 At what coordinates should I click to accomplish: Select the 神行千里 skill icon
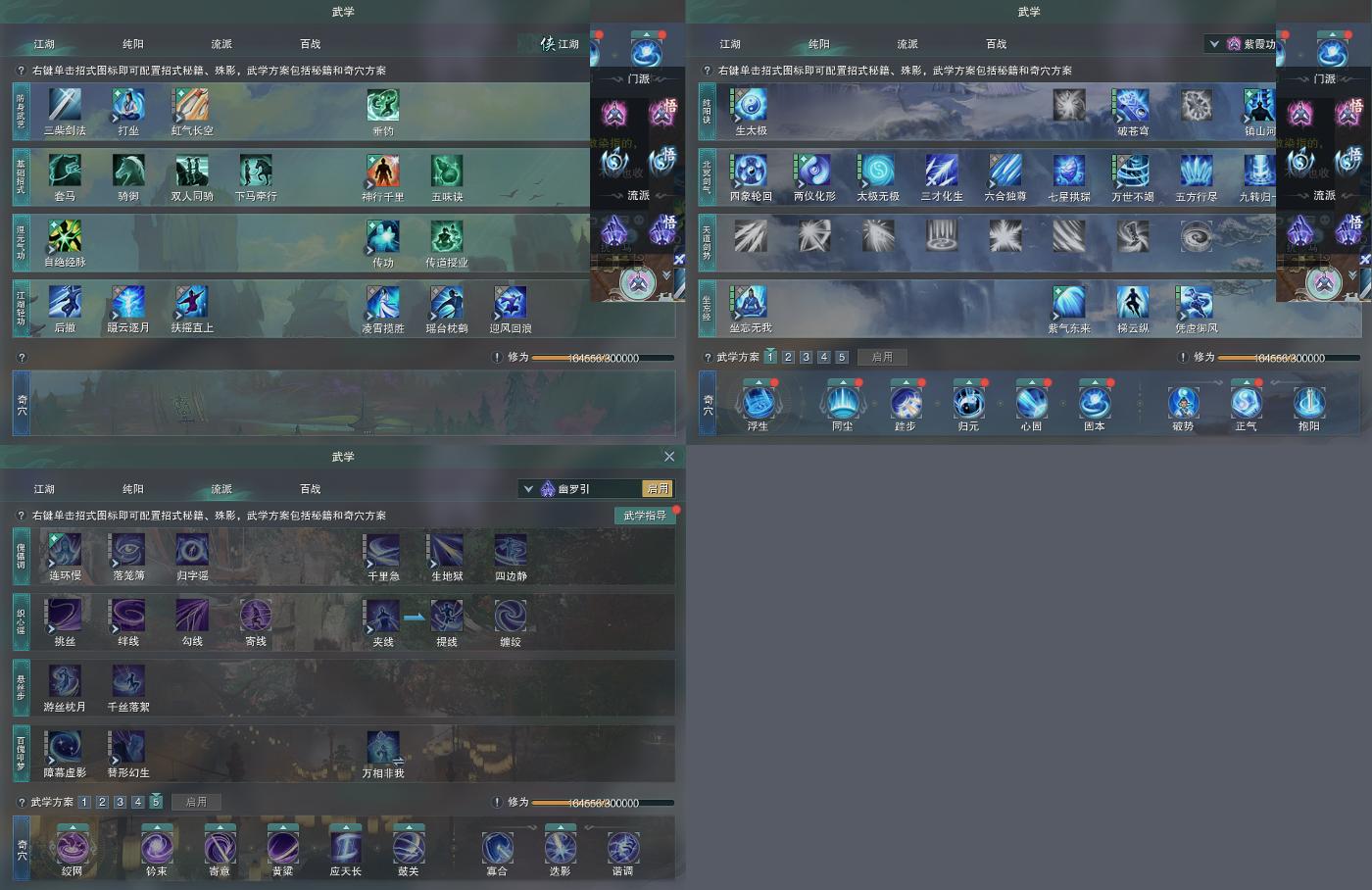[383, 172]
